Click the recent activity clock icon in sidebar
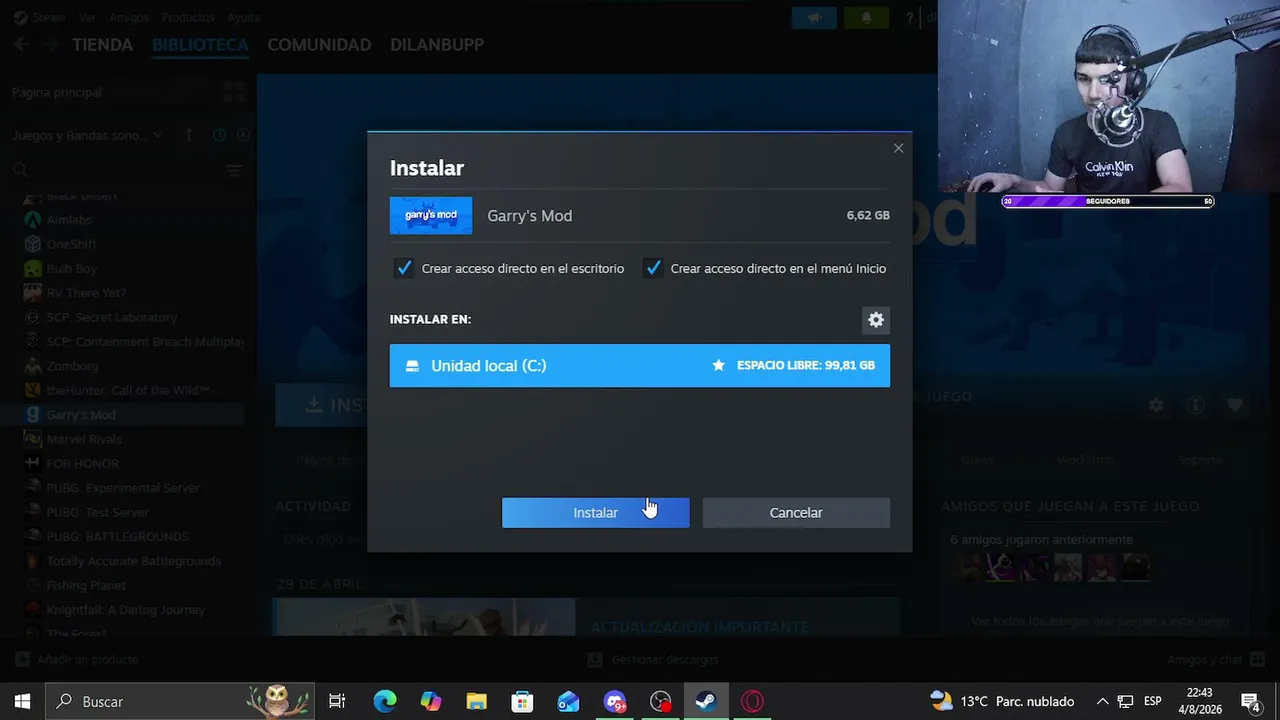Viewport: 1280px width, 720px height. pyautogui.click(x=219, y=135)
